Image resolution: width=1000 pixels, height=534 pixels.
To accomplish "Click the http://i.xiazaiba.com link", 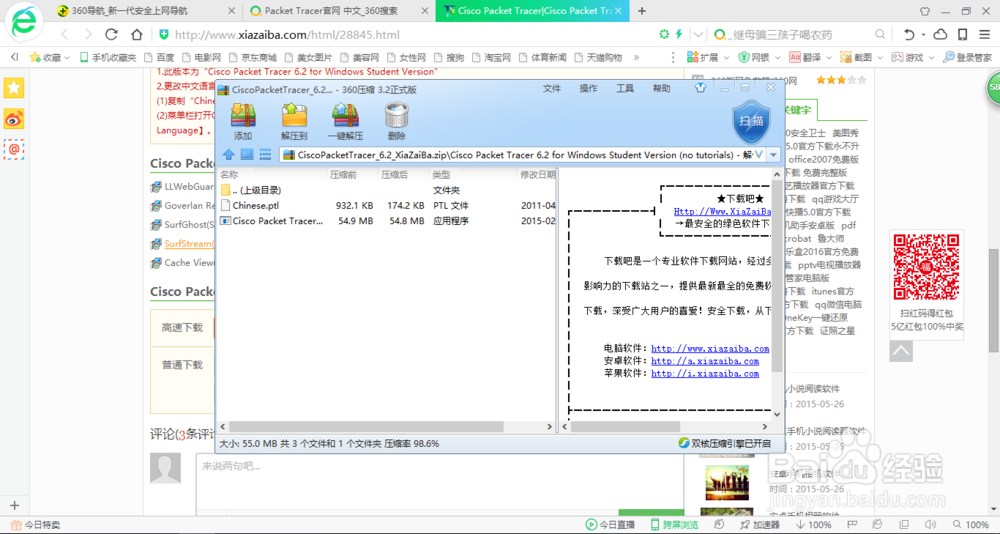I will (x=705, y=374).
